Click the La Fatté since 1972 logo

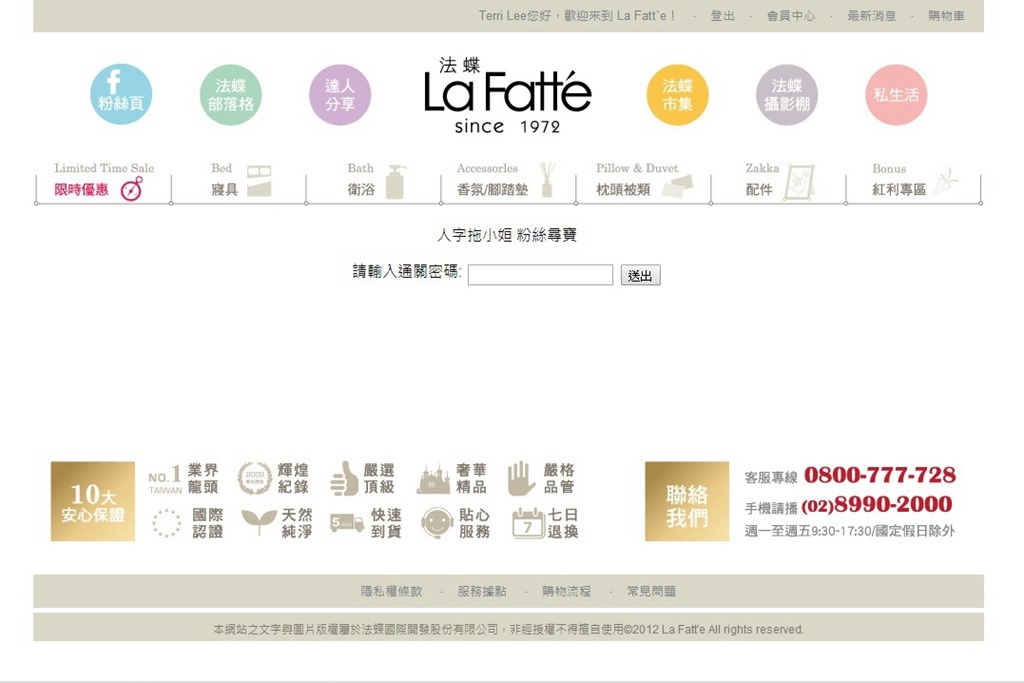tap(507, 96)
